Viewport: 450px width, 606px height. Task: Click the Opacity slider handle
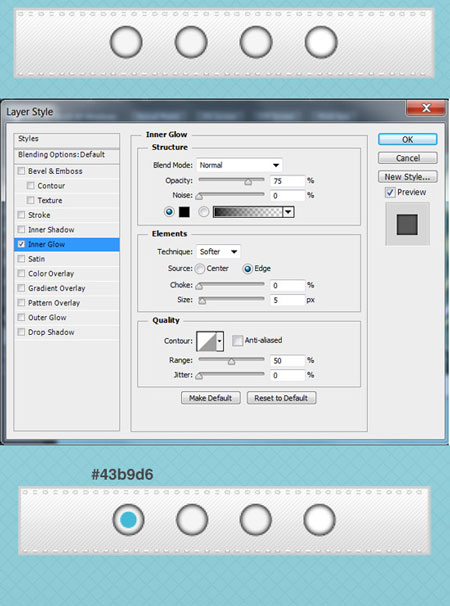pyautogui.click(x=248, y=182)
